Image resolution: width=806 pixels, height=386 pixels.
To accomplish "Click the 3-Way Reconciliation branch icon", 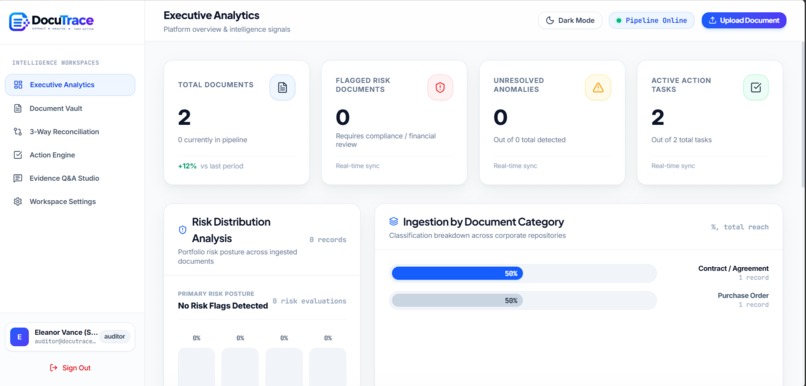I will pyautogui.click(x=18, y=132).
